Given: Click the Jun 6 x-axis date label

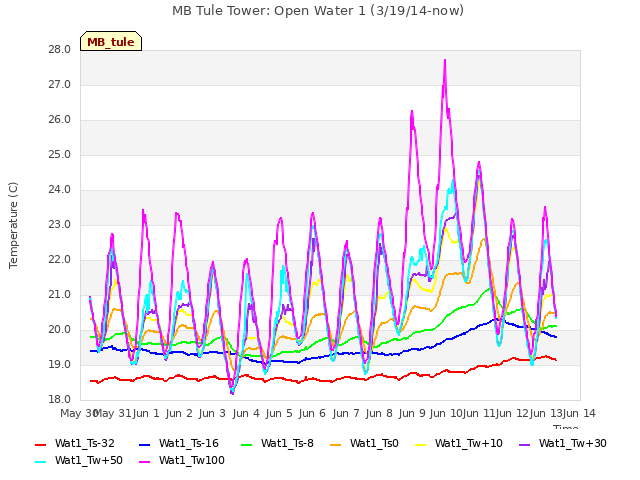Looking at the screenshot, I should pyautogui.click(x=312, y=414).
